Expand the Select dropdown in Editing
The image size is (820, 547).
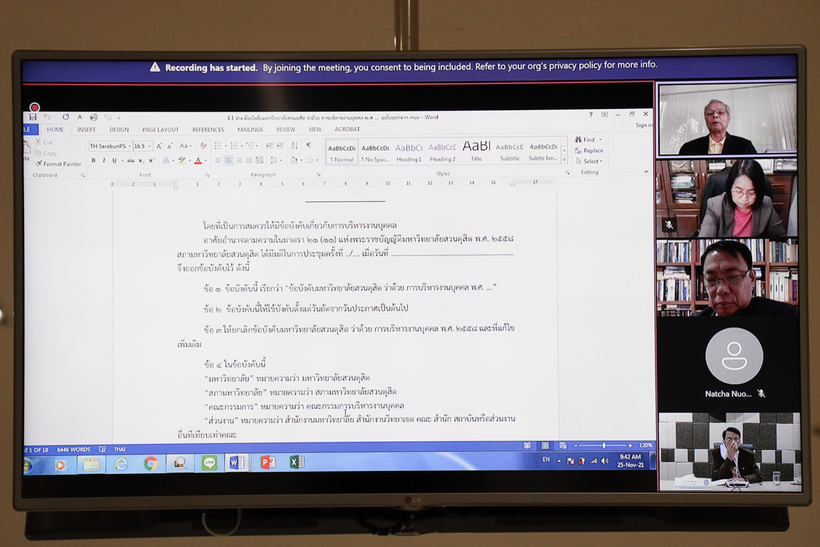tap(592, 161)
